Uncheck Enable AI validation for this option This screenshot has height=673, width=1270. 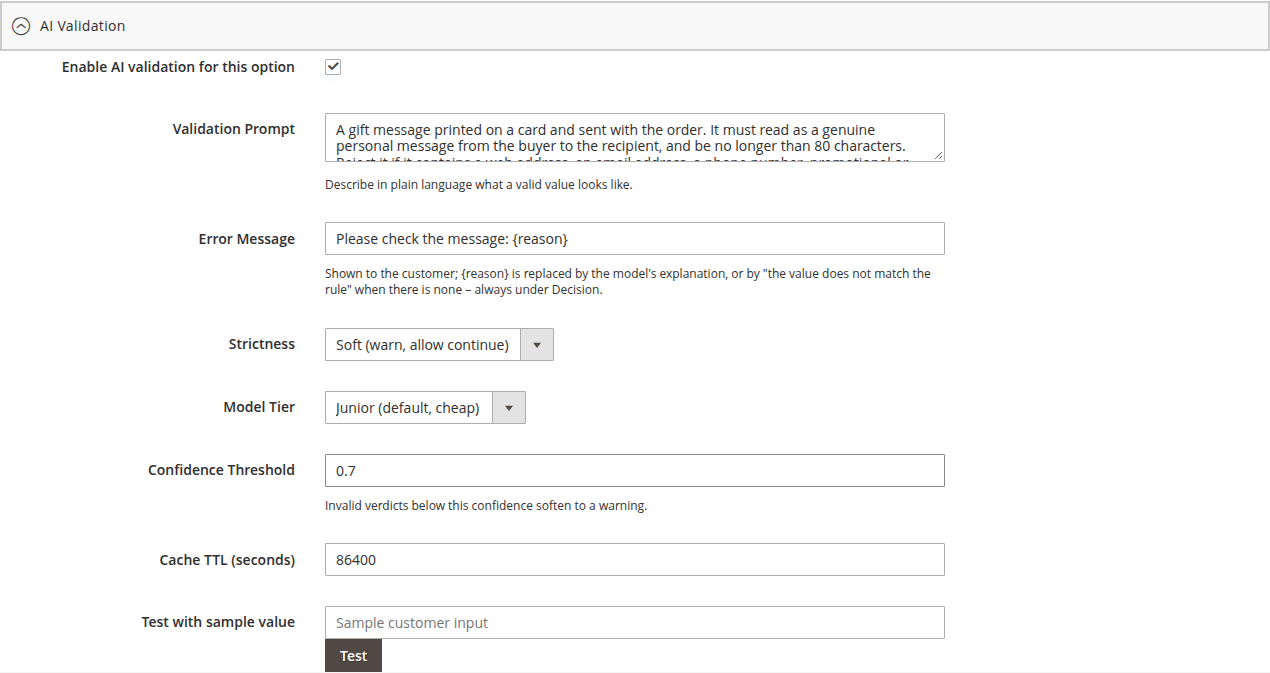(x=333, y=67)
